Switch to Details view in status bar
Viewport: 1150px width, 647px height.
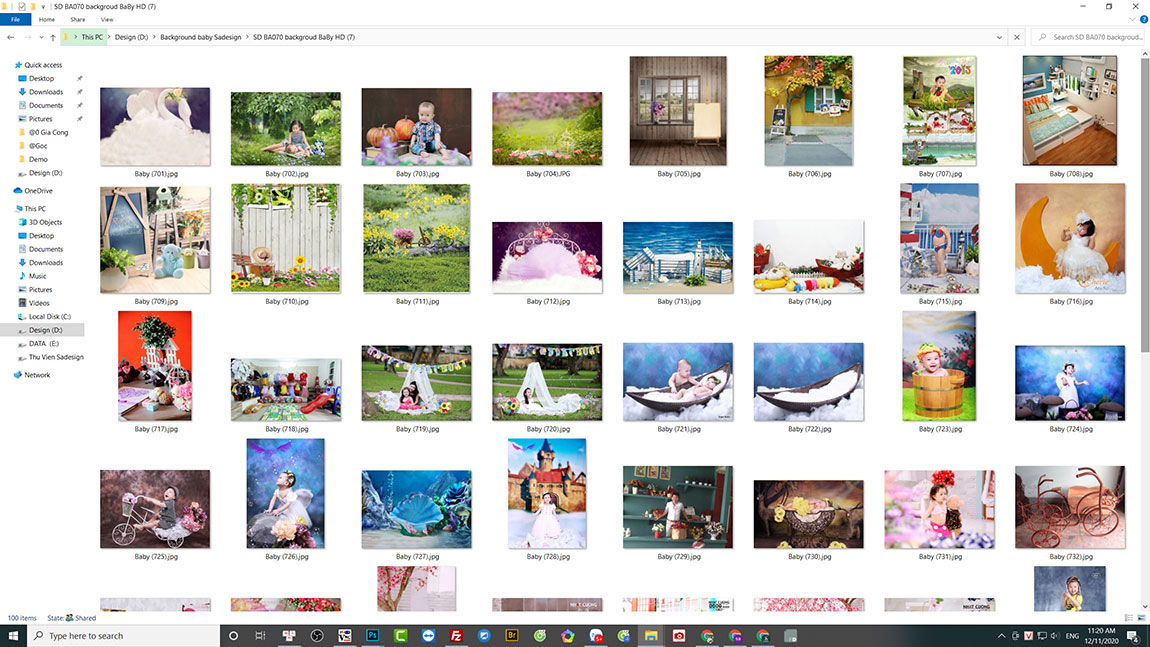[x=1129, y=618]
